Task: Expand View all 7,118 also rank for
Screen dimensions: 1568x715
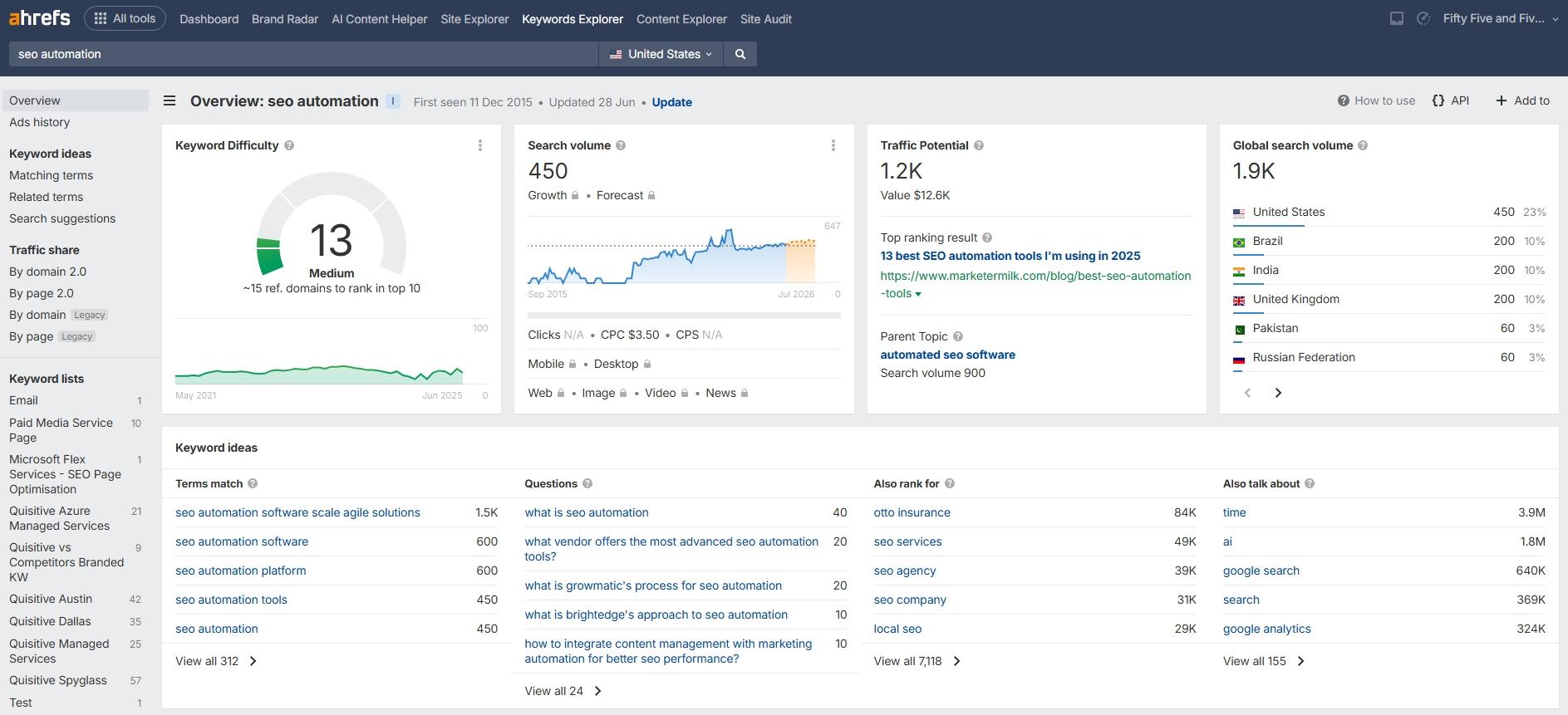Action: [917, 661]
